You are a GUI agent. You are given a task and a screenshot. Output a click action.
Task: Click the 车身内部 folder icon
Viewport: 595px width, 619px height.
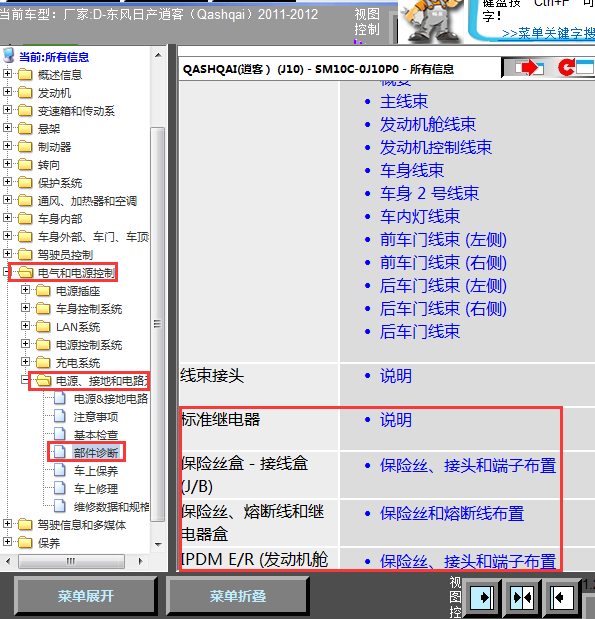(25, 218)
